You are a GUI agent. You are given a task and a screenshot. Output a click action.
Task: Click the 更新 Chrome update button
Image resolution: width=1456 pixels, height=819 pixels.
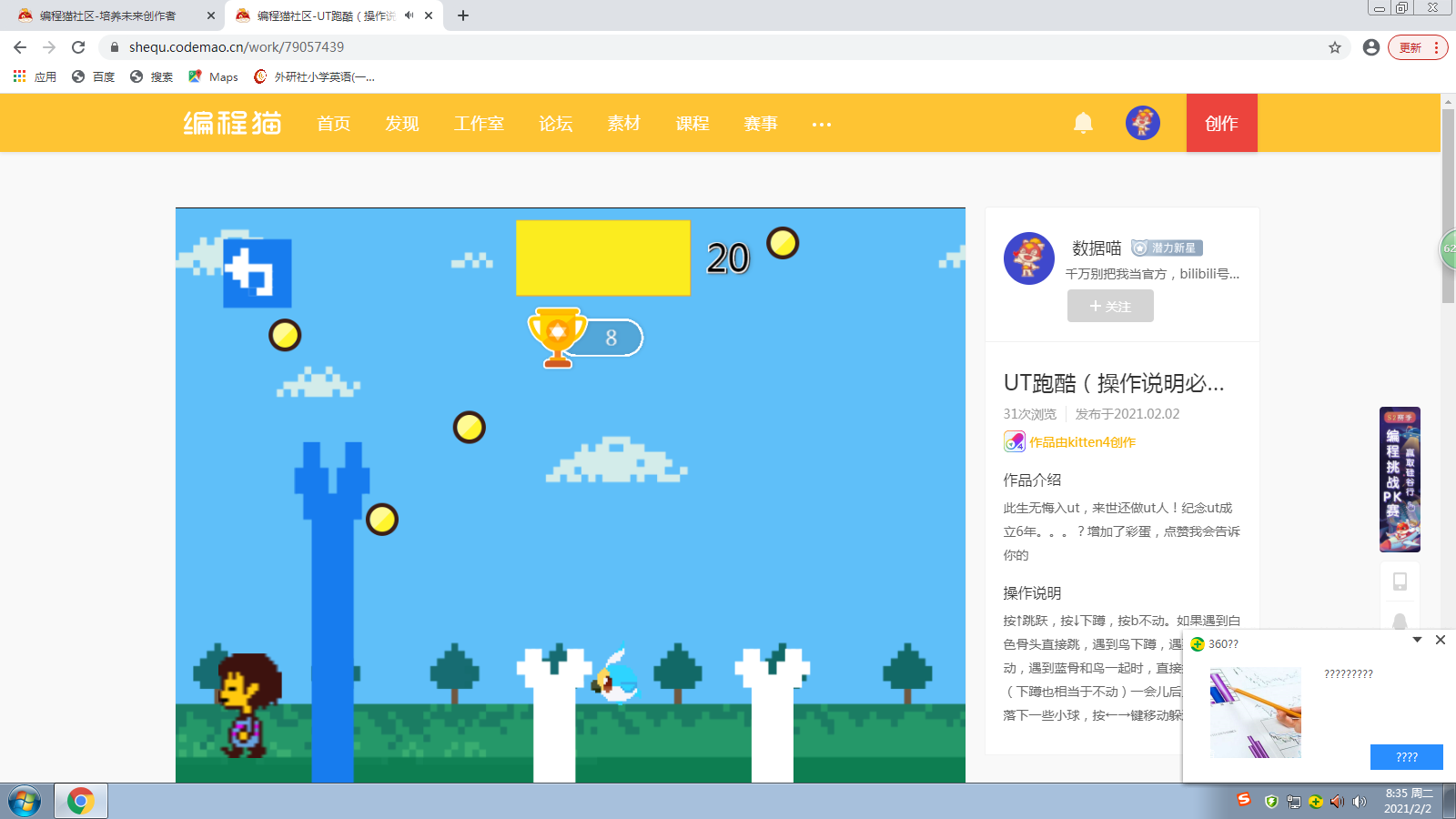click(x=1418, y=47)
